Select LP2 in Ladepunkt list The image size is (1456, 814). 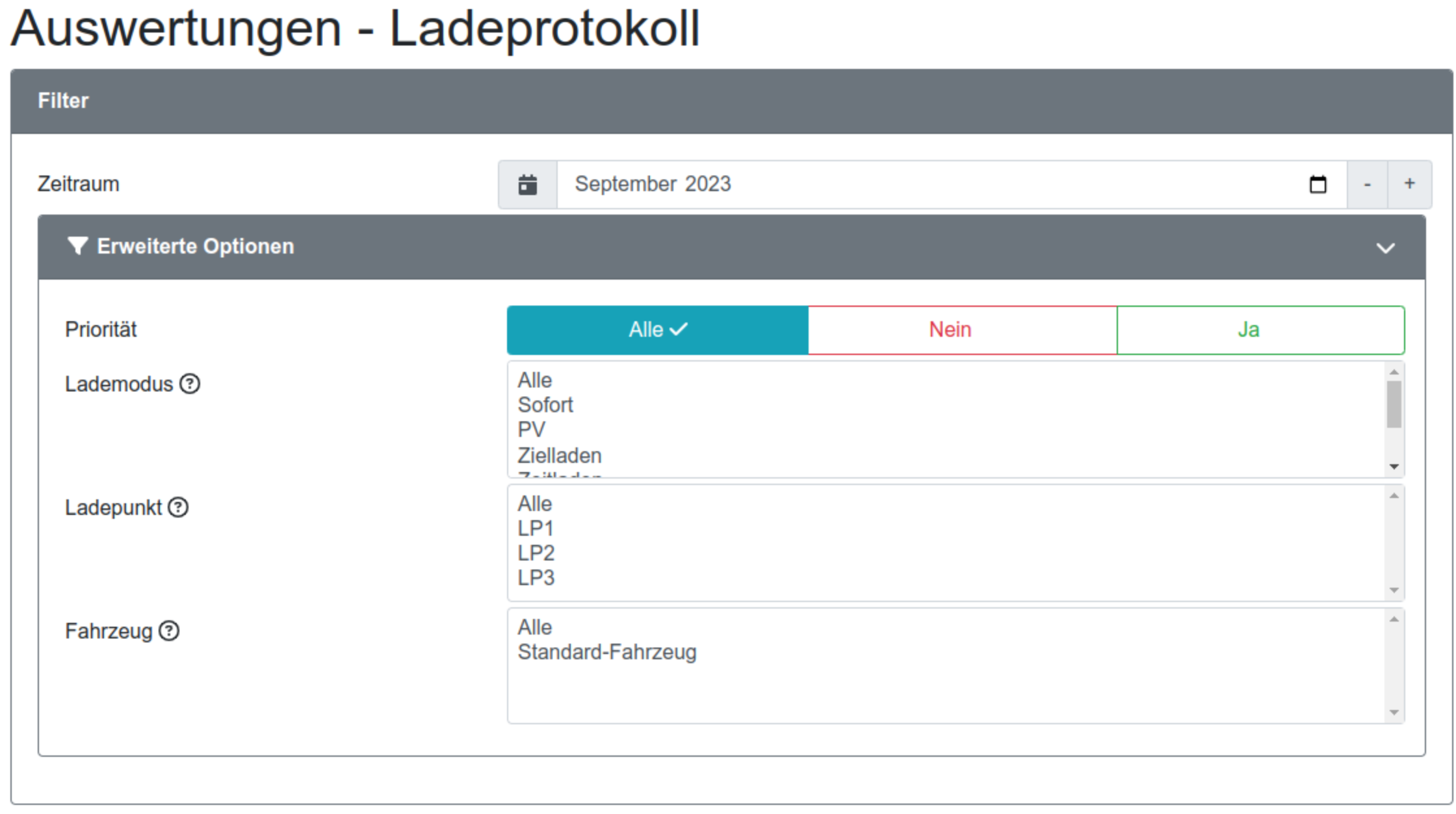coord(536,553)
